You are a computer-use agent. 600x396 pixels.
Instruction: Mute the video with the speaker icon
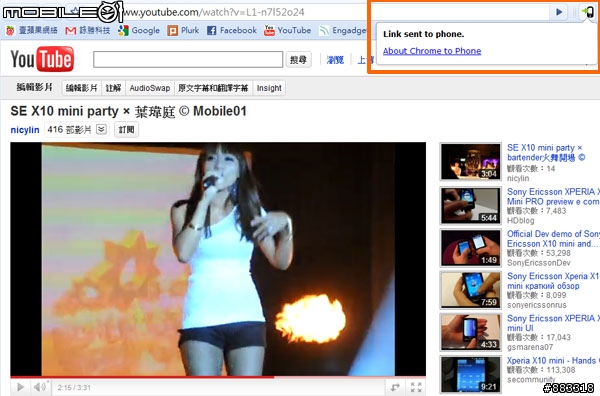[x=39, y=387]
